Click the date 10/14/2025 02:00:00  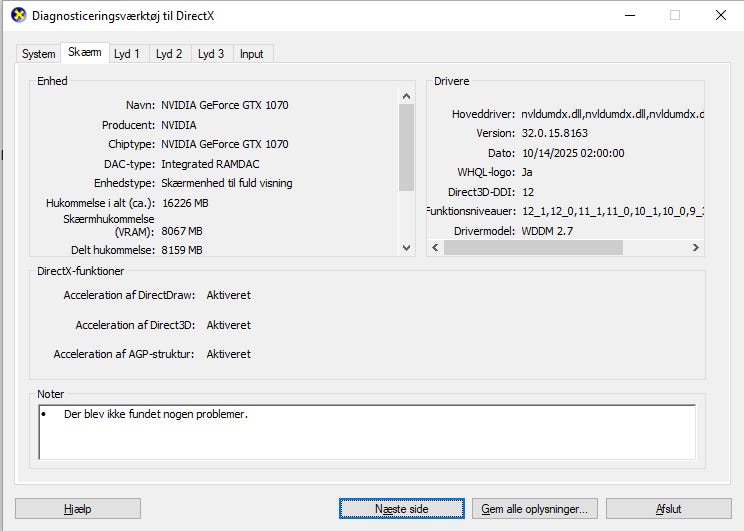[573, 153]
